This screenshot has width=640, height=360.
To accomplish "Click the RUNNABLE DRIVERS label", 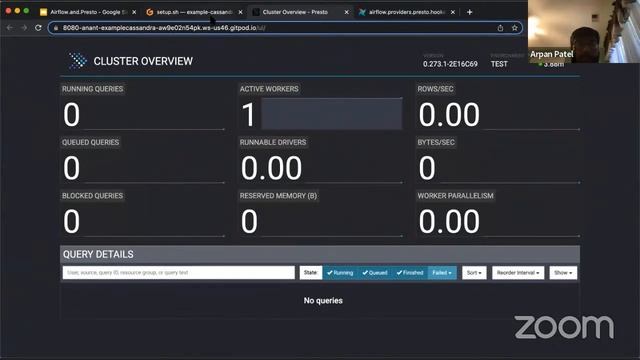I will click(273, 142).
